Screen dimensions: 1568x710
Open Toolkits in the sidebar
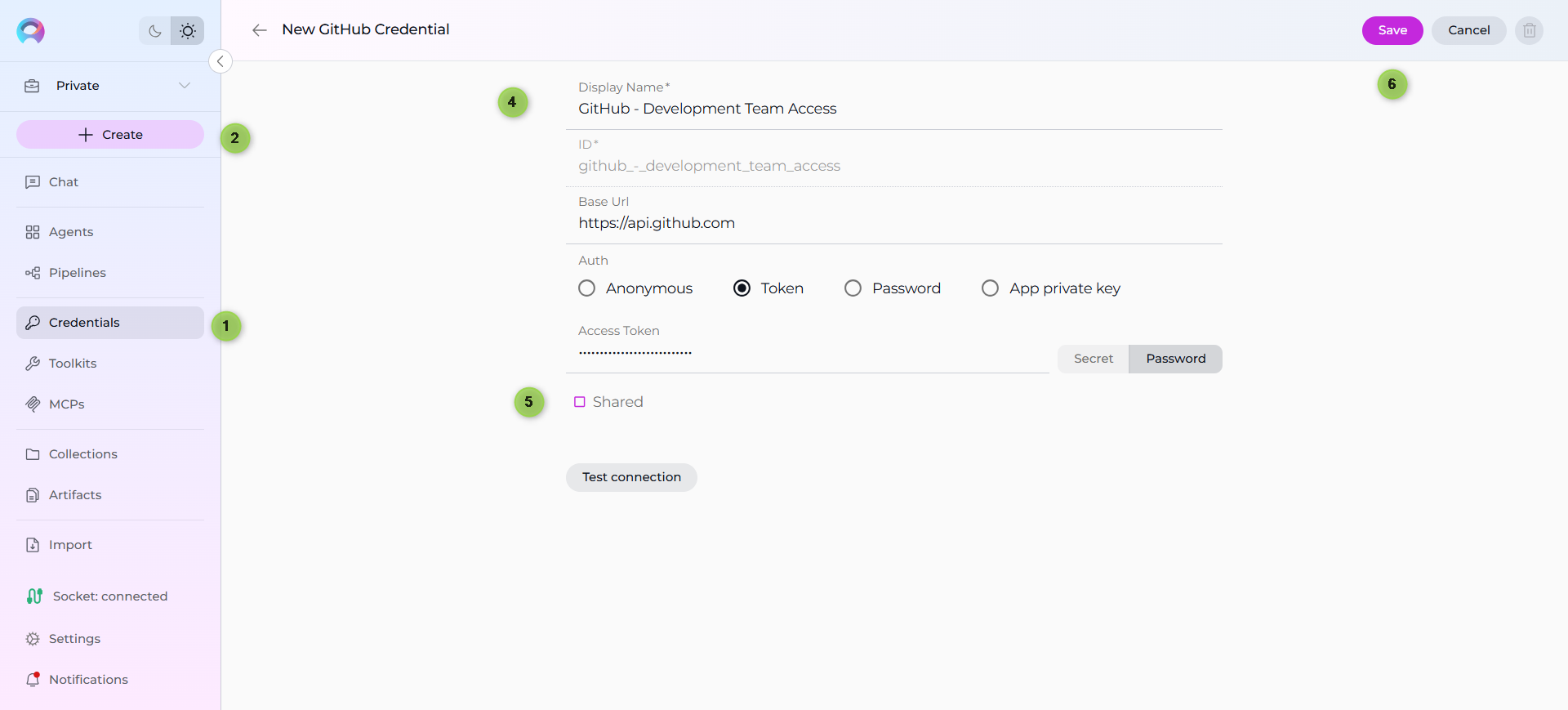[x=72, y=364]
